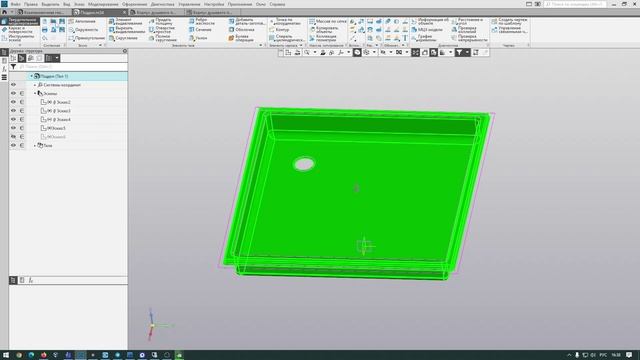The height and width of the screenshot is (360, 640).
Task: Collapse the Эскизы tree node
Action: 35,93
